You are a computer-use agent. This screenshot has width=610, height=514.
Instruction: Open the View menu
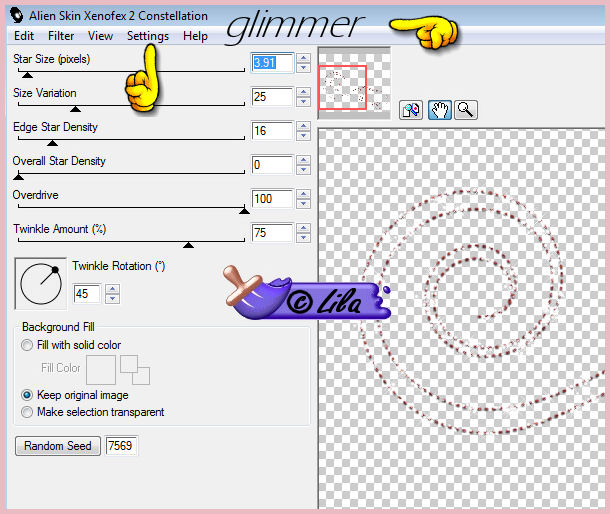point(100,36)
